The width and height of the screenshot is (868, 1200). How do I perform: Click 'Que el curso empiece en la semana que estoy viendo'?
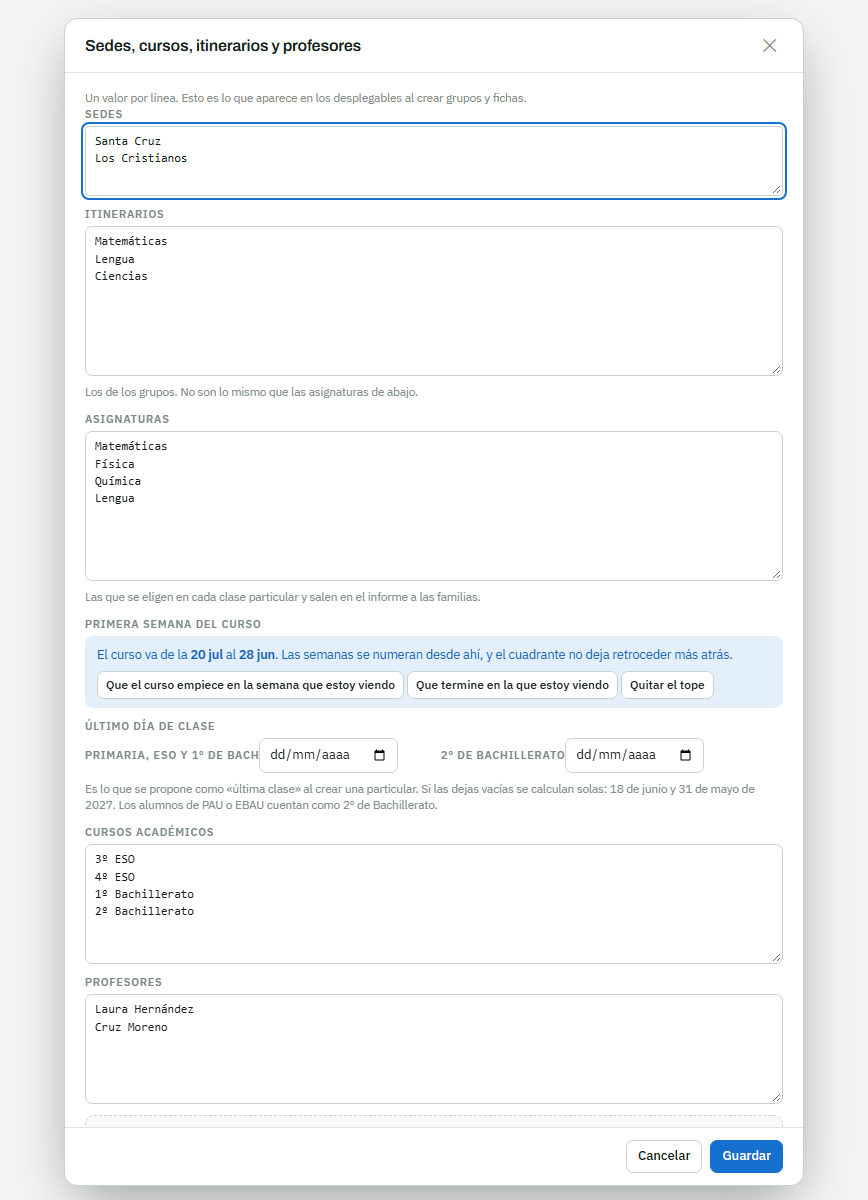coord(250,685)
